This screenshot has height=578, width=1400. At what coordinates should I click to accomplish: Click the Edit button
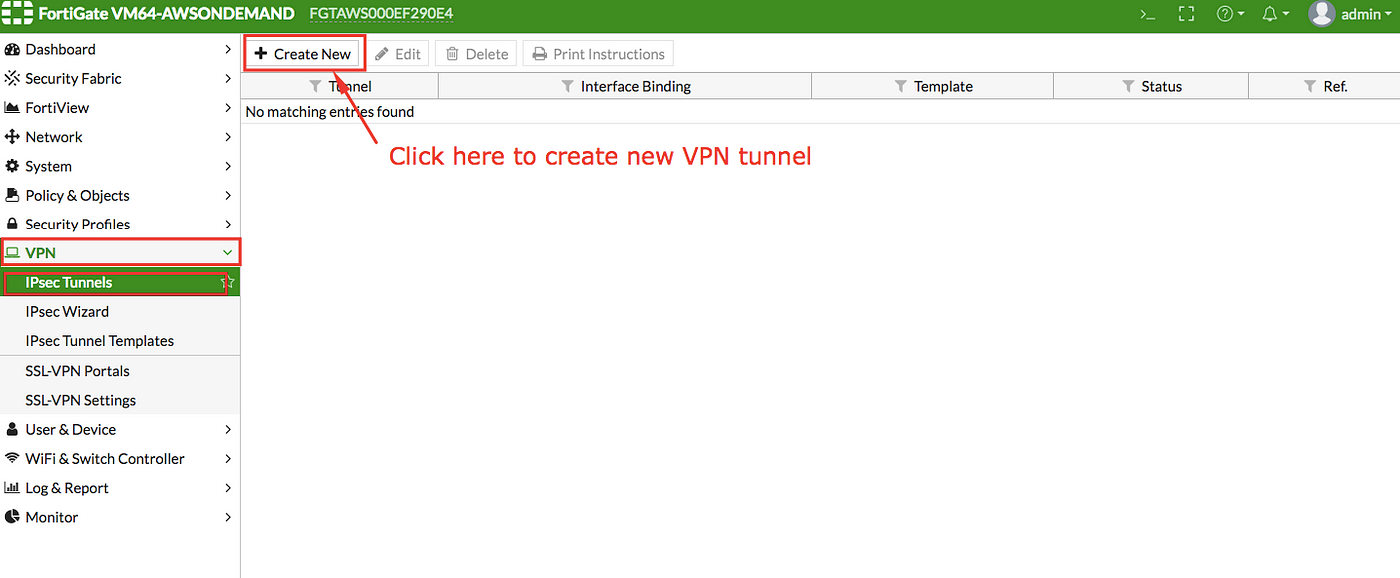[398, 54]
